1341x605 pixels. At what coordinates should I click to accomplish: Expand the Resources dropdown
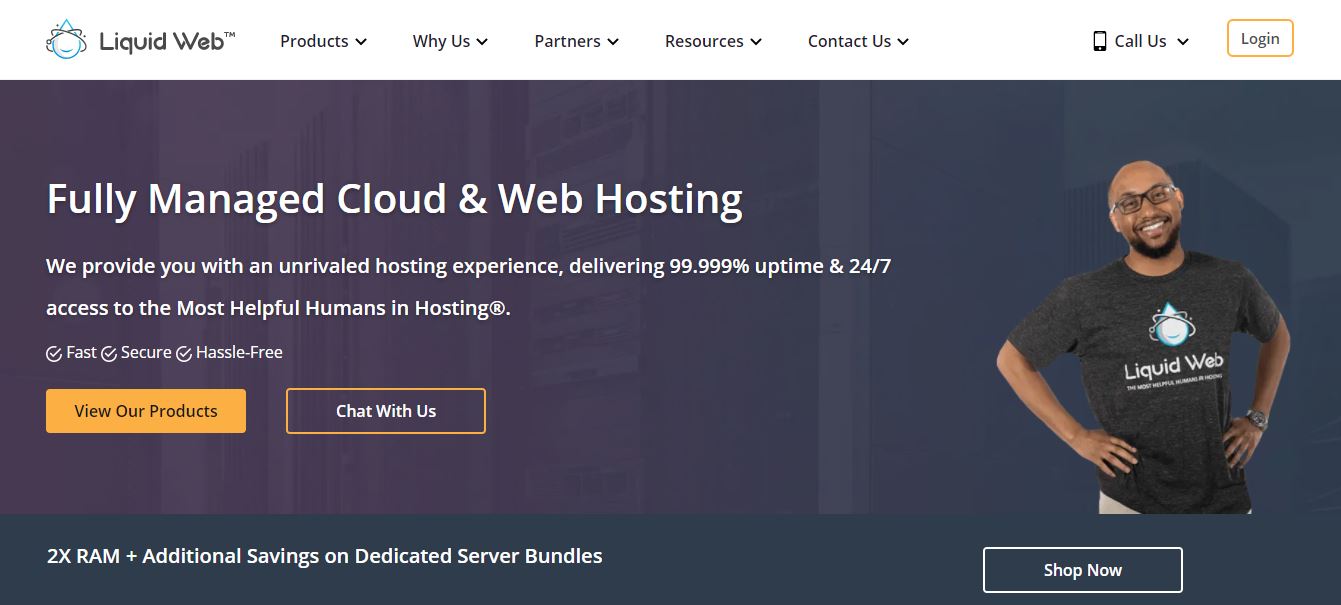(712, 41)
